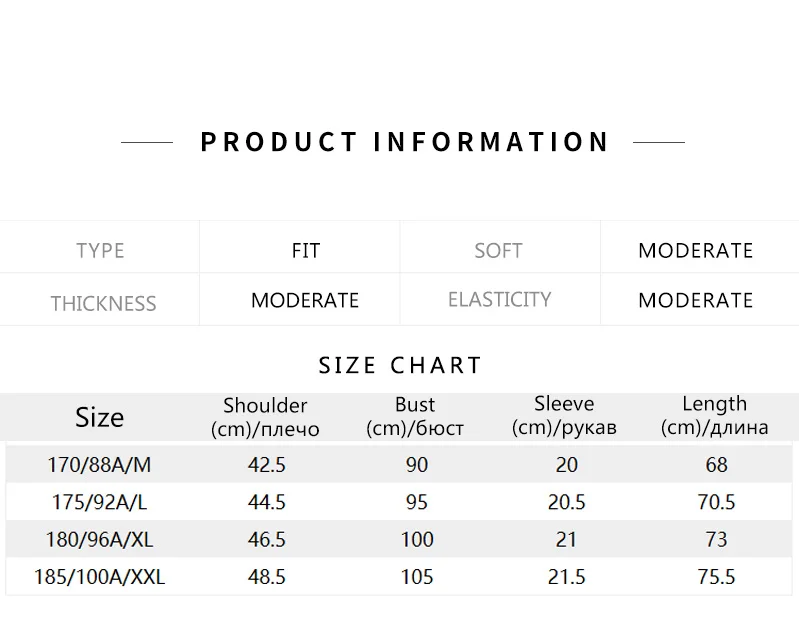The width and height of the screenshot is (799, 617).
Task: Click the THICKNESS label cell
Action: 103,303
